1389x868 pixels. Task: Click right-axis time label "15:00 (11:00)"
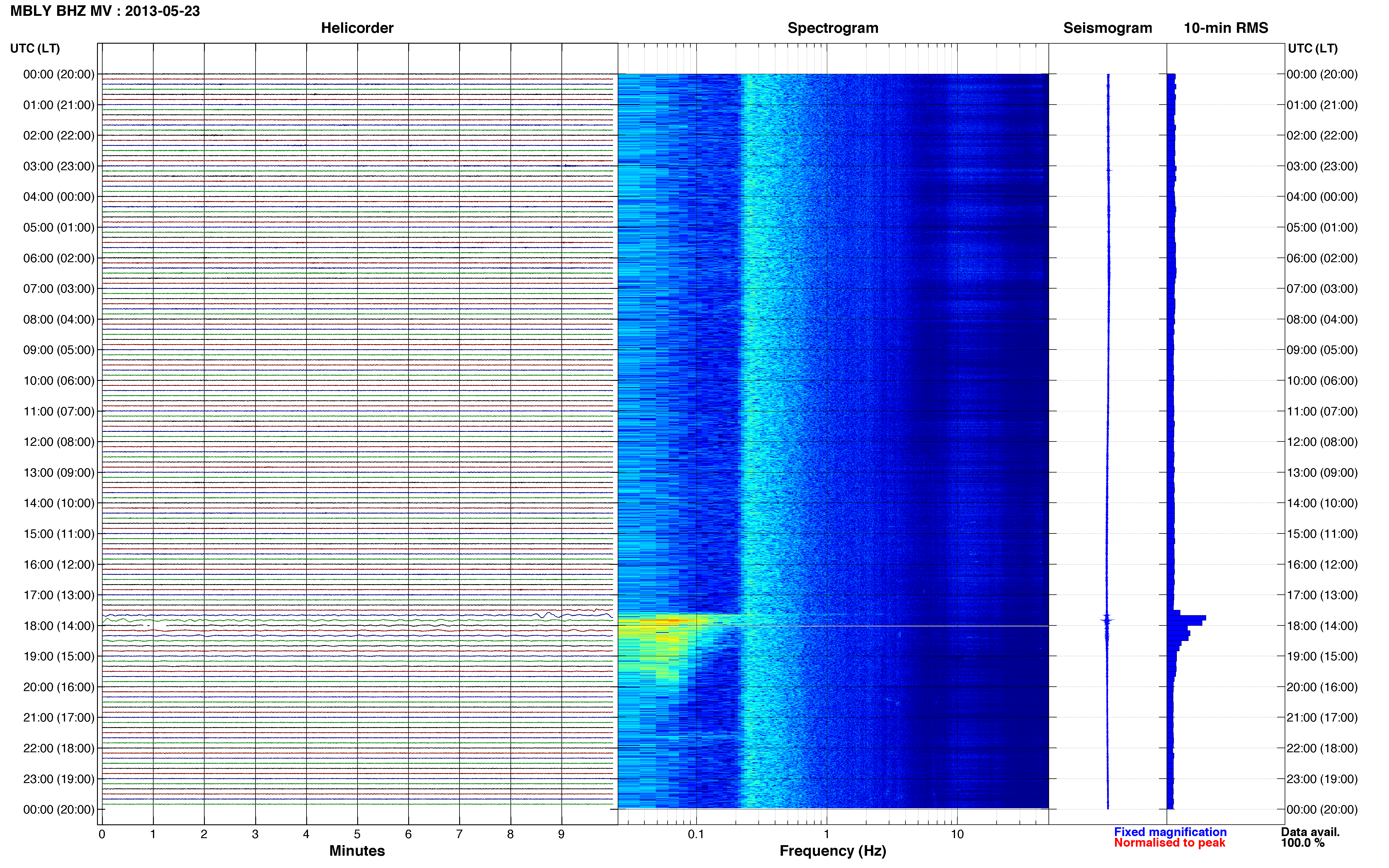click(x=1322, y=534)
